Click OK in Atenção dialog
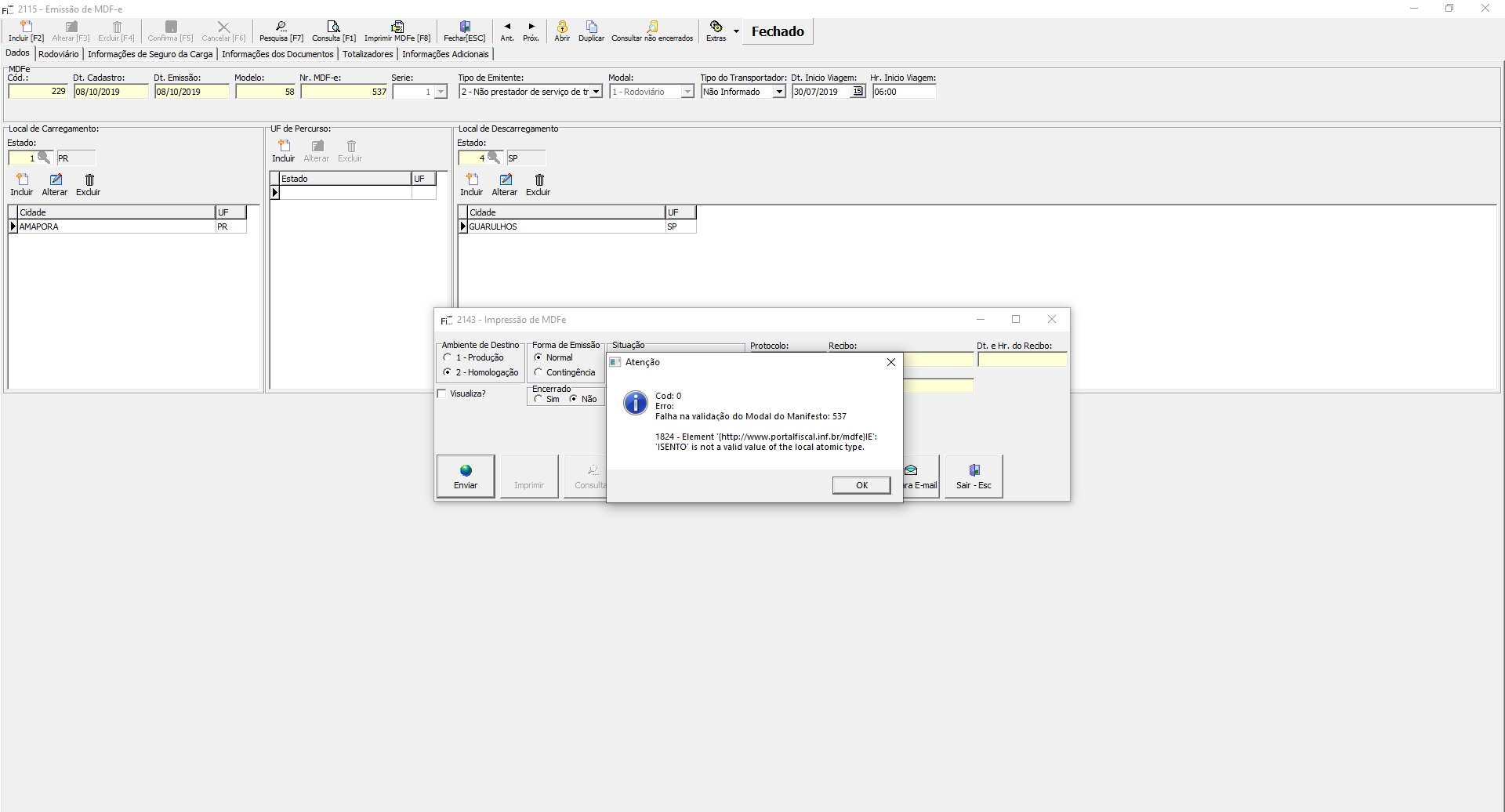1505x812 pixels. coord(861,485)
